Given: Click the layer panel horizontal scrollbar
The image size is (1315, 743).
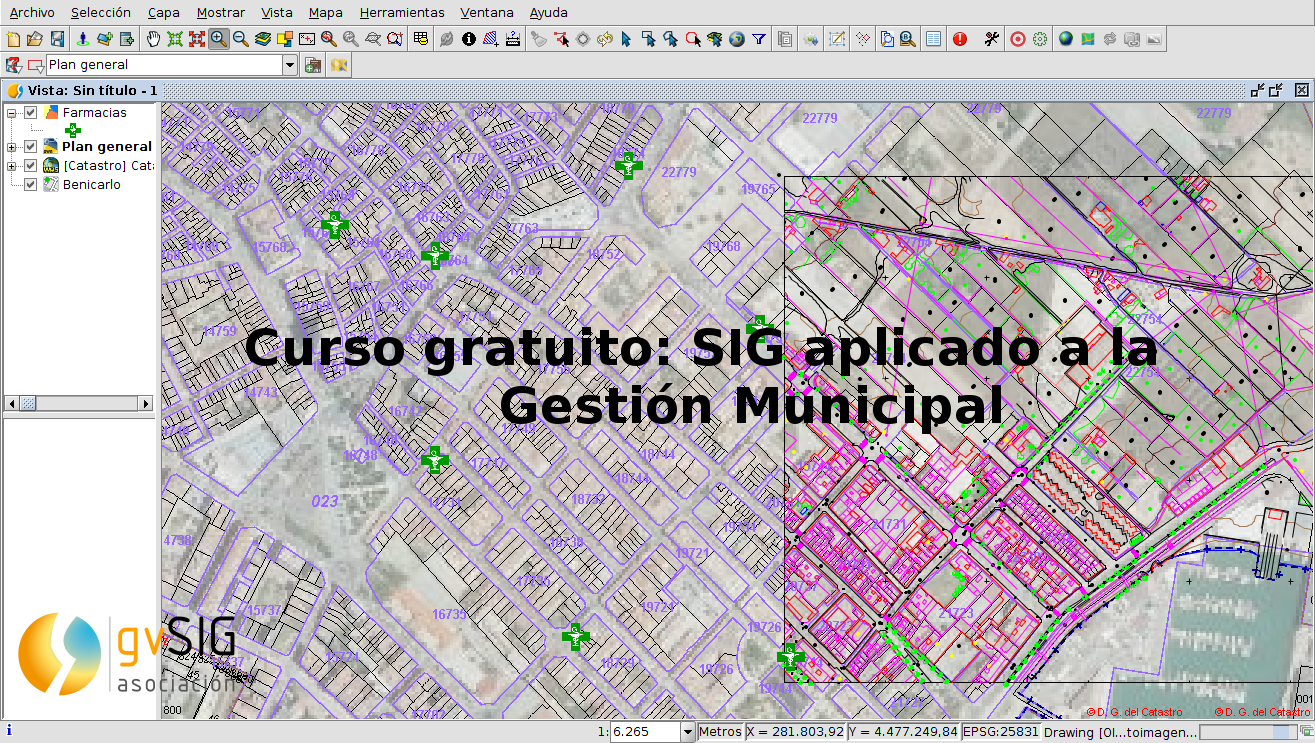Looking at the screenshot, I should 80,403.
